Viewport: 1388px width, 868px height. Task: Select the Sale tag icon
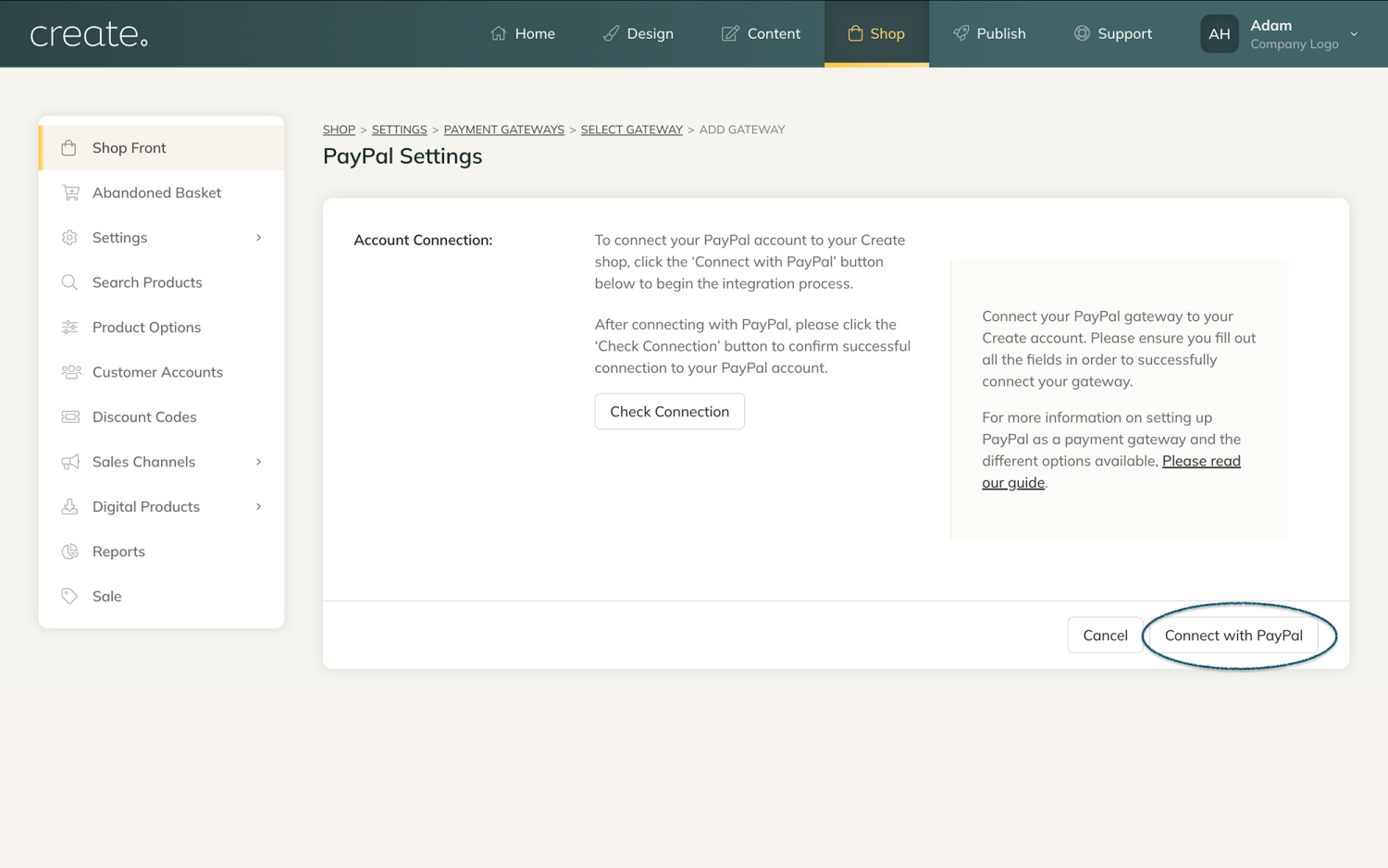click(x=70, y=596)
